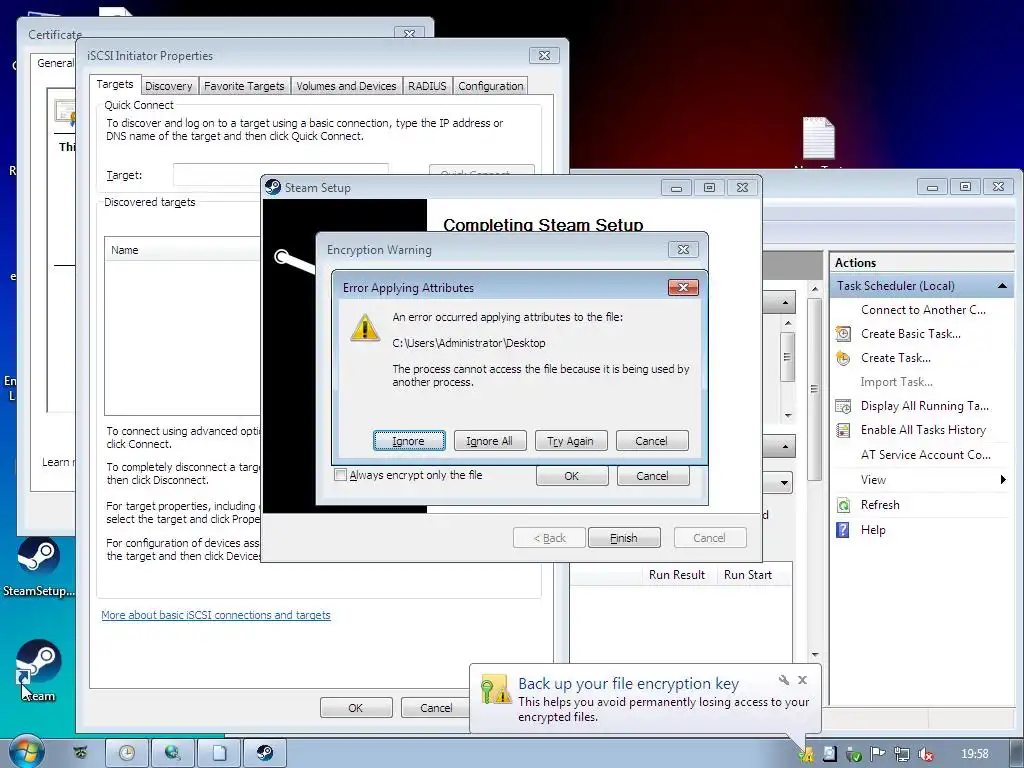The width and height of the screenshot is (1024, 768).
Task: Click the Ignore All button
Action: point(490,441)
